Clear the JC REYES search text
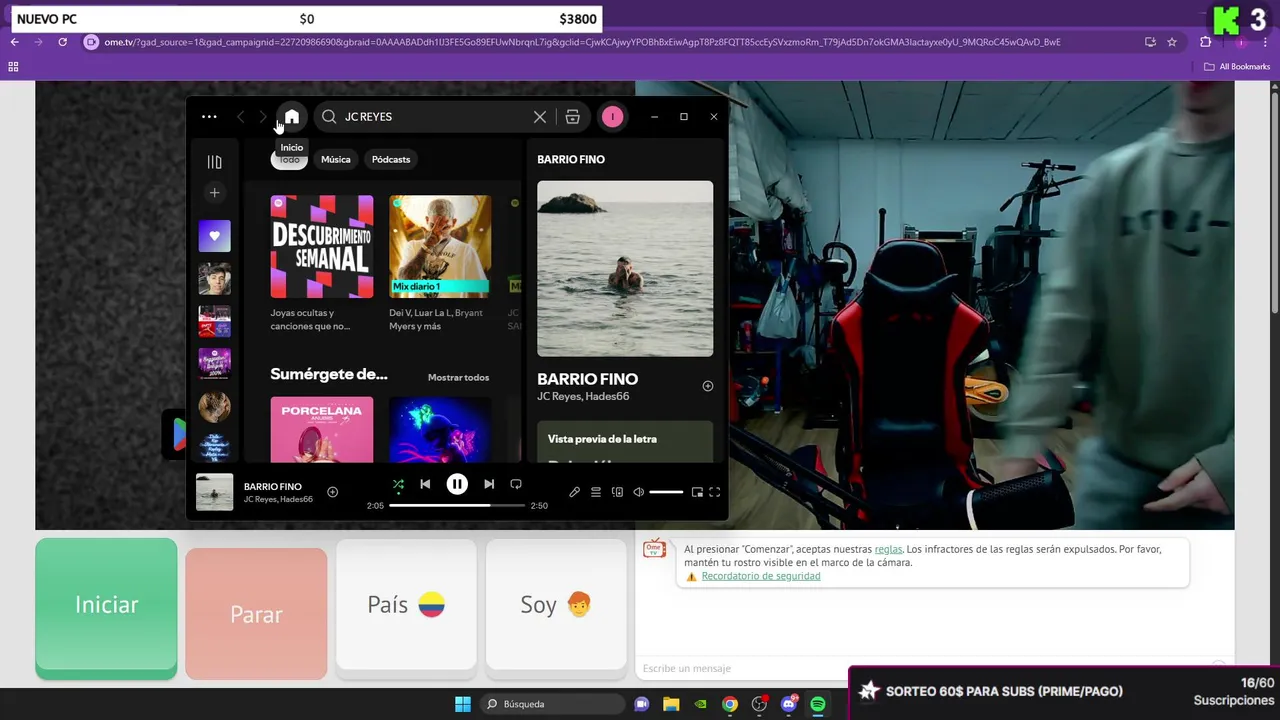Viewport: 1280px width, 720px height. point(540,117)
